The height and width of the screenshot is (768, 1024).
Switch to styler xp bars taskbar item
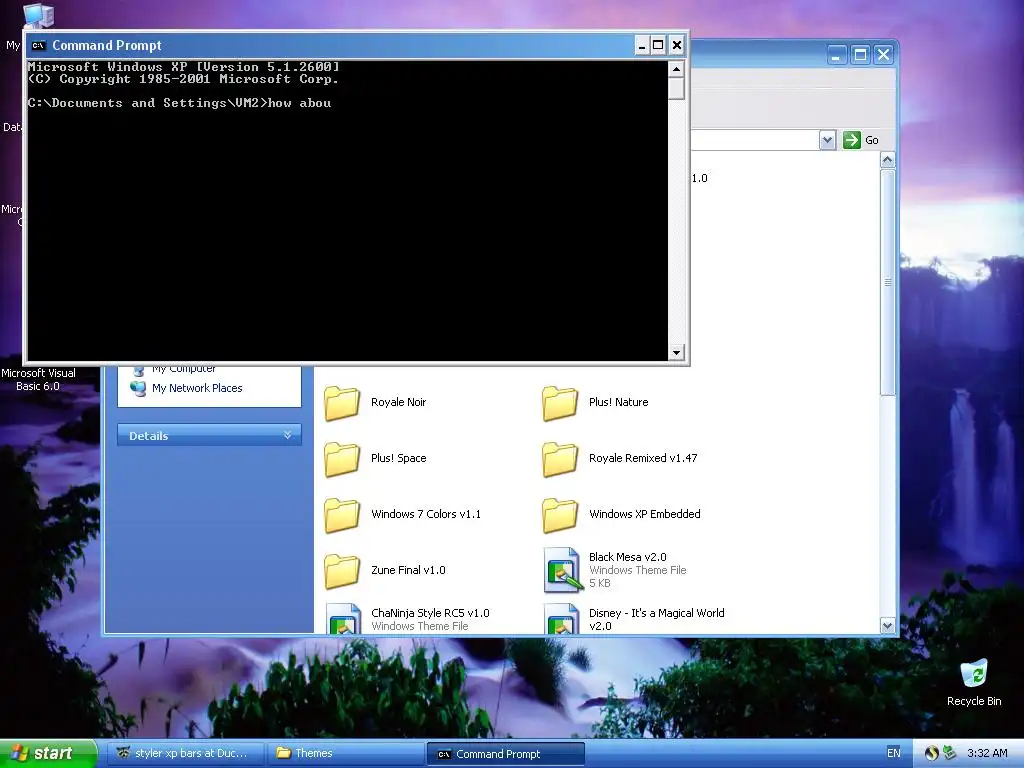tap(185, 754)
